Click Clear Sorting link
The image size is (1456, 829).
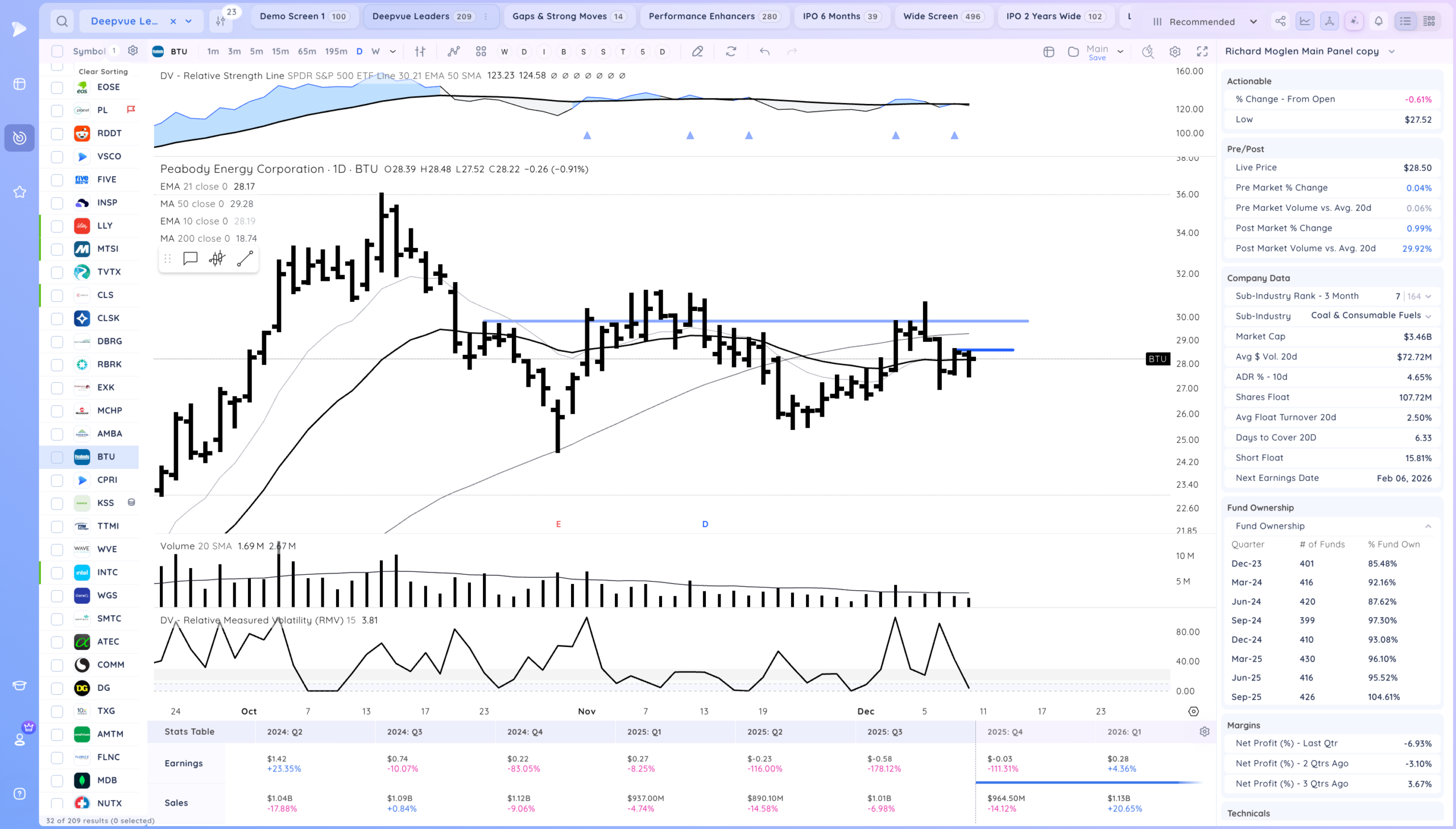[x=103, y=72]
